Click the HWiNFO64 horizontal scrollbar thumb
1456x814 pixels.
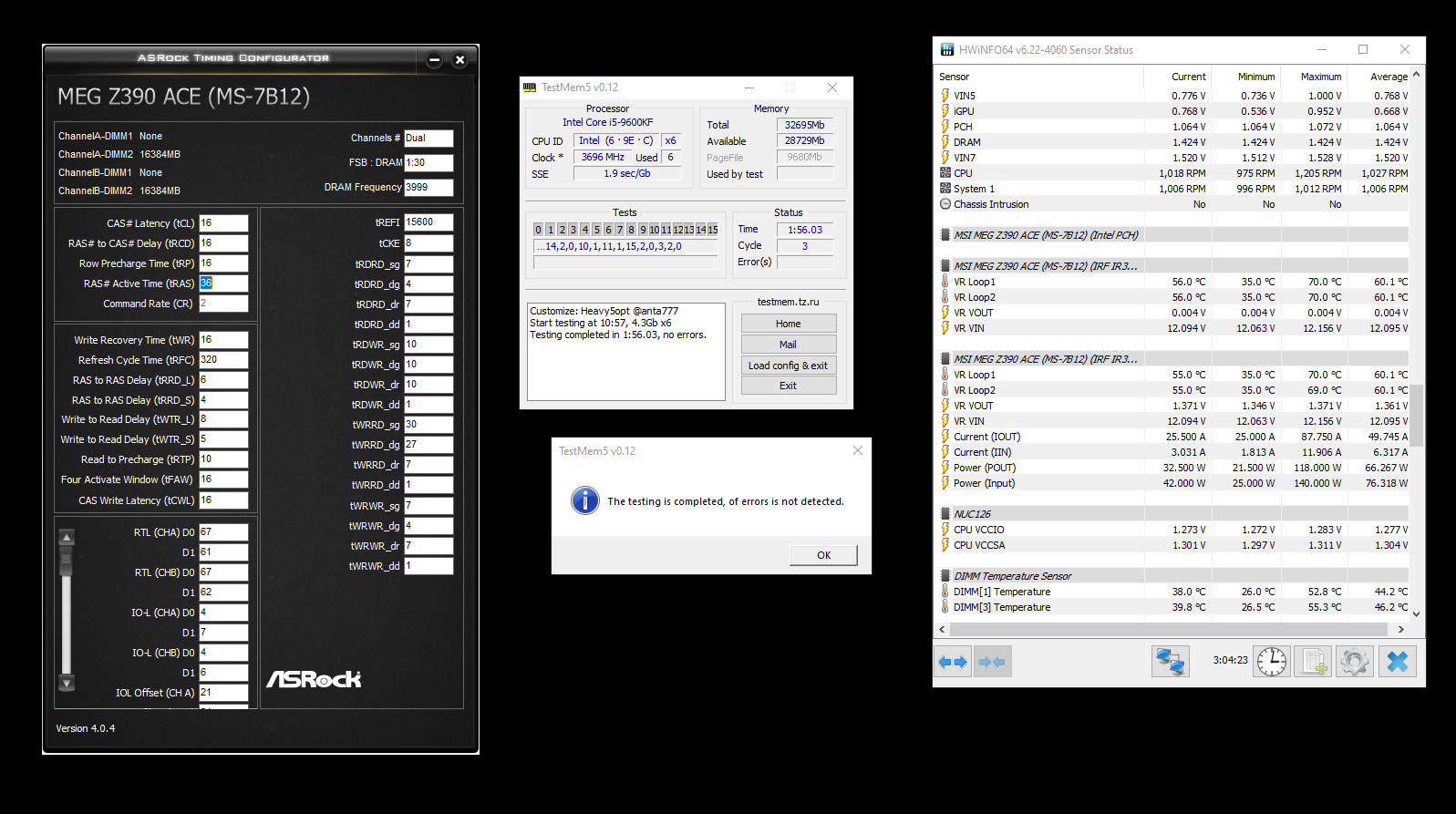[1169, 629]
